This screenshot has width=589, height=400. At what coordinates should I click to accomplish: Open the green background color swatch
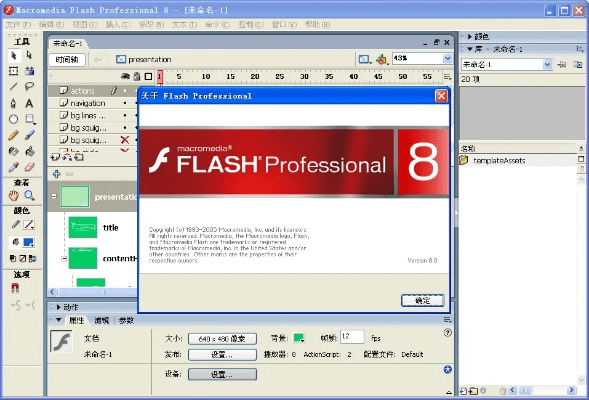pyautogui.click(x=299, y=338)
